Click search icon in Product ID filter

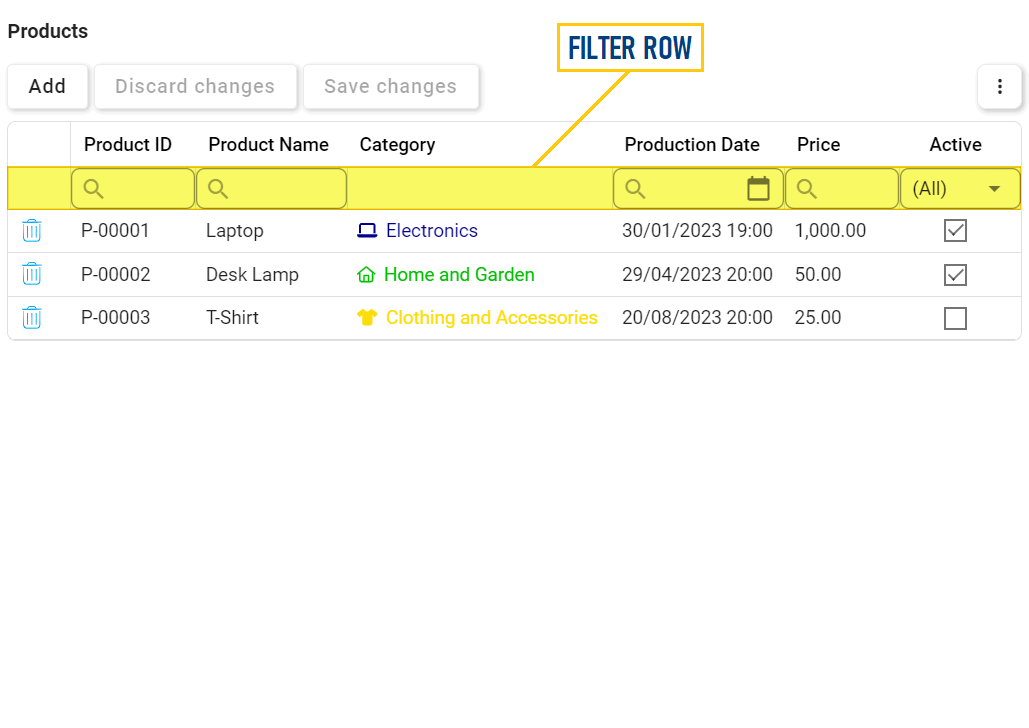94,188
